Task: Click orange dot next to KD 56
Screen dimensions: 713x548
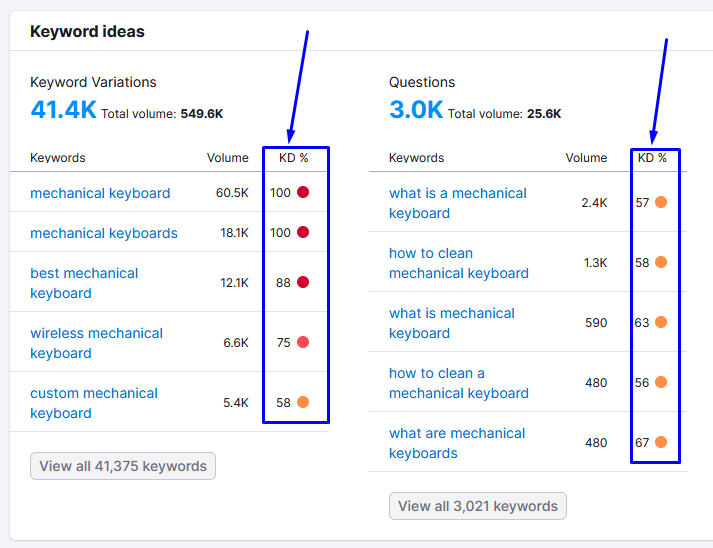Action: pos(661,382)
